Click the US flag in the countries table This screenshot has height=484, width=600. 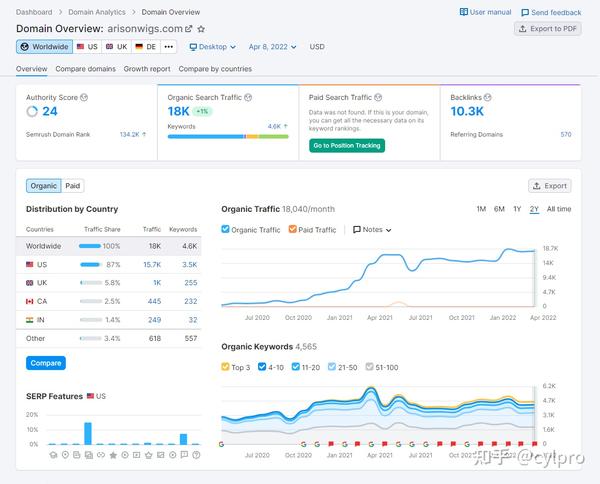pos(29,264)
